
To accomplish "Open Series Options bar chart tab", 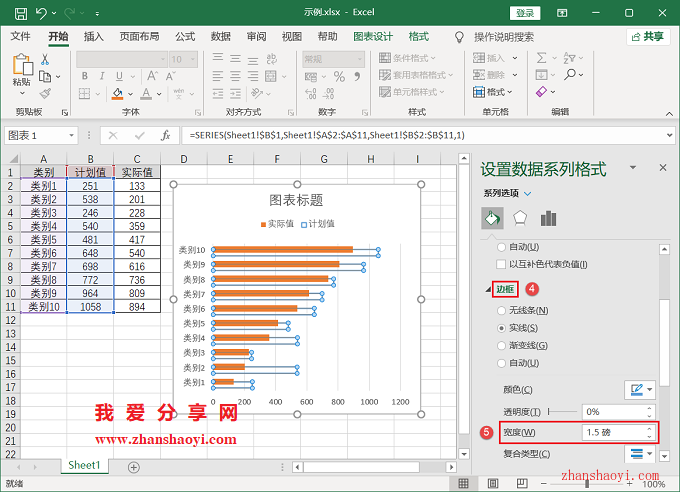I will 548,218.
